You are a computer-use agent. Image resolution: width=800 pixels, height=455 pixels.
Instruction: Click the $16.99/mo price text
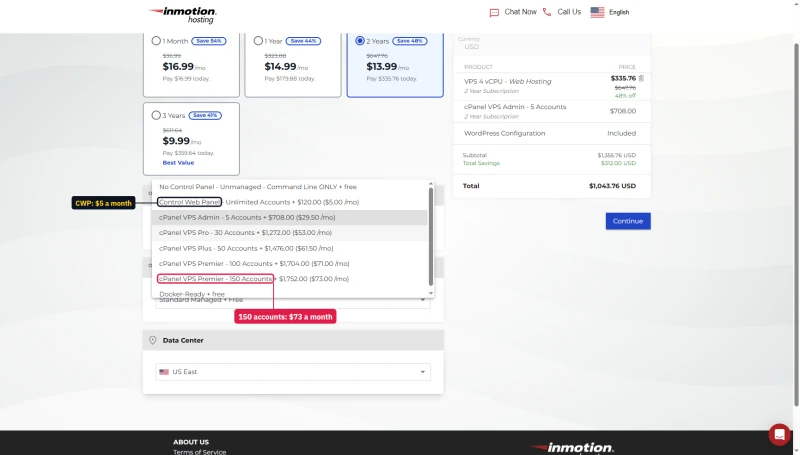coord(184,67)
